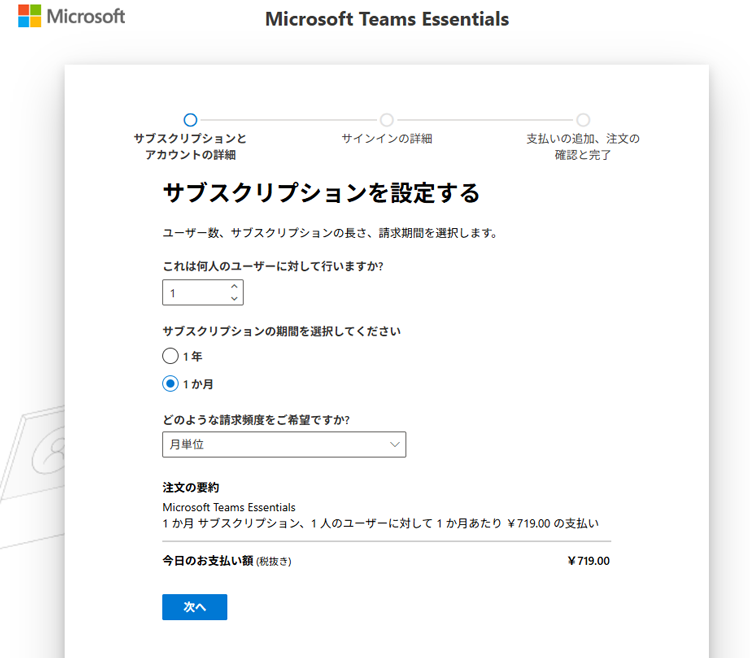
Task: Open the 月単位 billing frequency dropdown
Action: click(284, 445)
